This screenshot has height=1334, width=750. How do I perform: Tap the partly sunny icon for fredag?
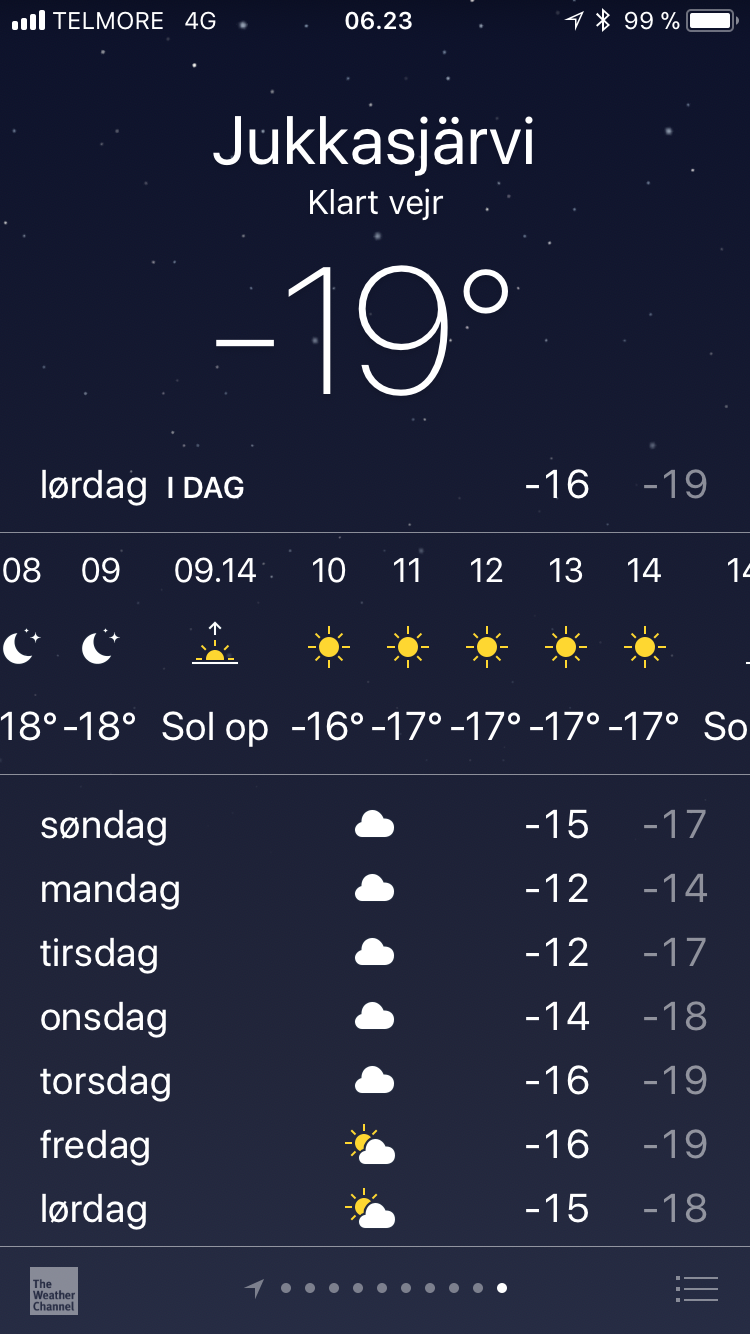coord(370,1145)
